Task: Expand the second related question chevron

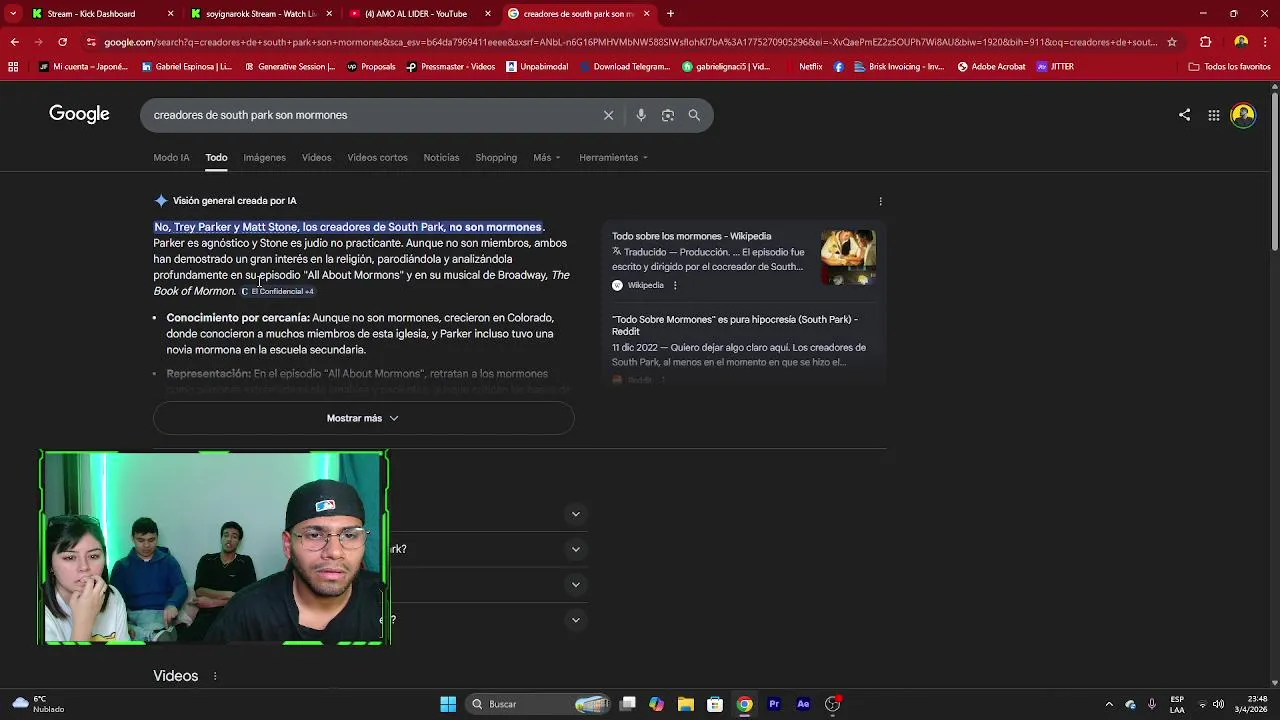Action: click(575, 549)
